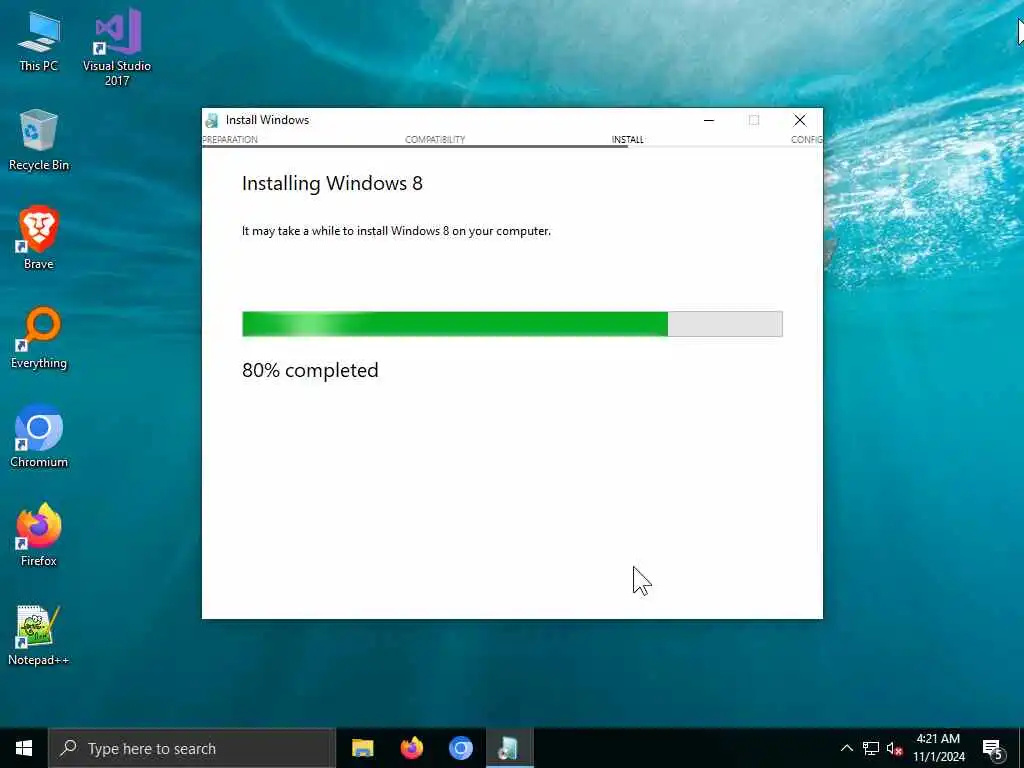Select the Firefox desktop shortcut
This screenshot has width=1024, height=768.
point(39,535)
